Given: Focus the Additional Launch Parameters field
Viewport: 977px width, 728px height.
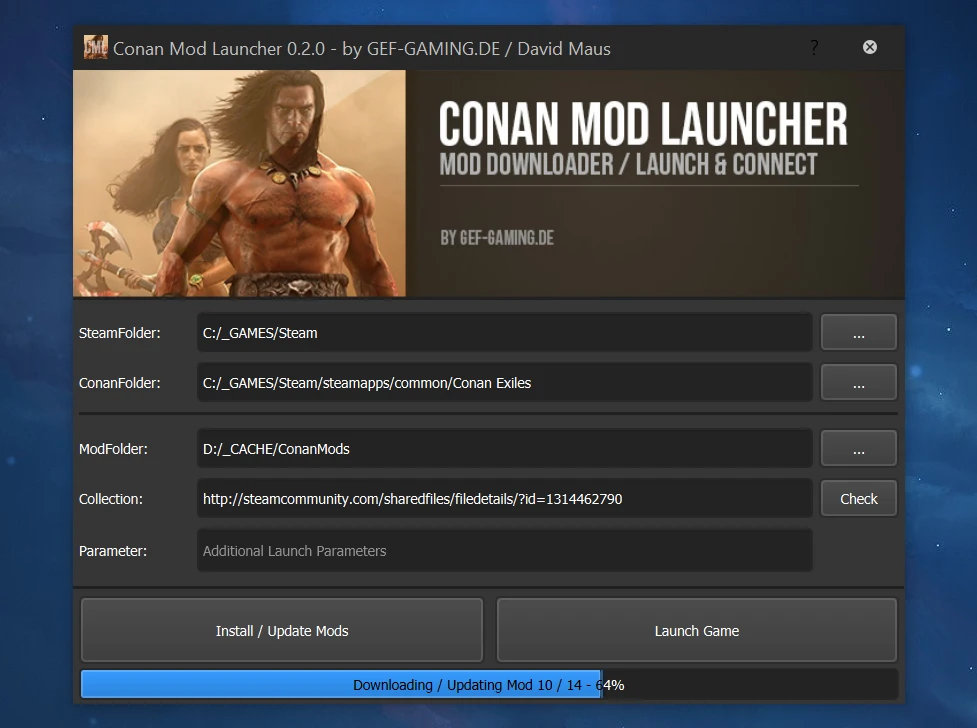Looking at the screenshot, I should point(505,550).
